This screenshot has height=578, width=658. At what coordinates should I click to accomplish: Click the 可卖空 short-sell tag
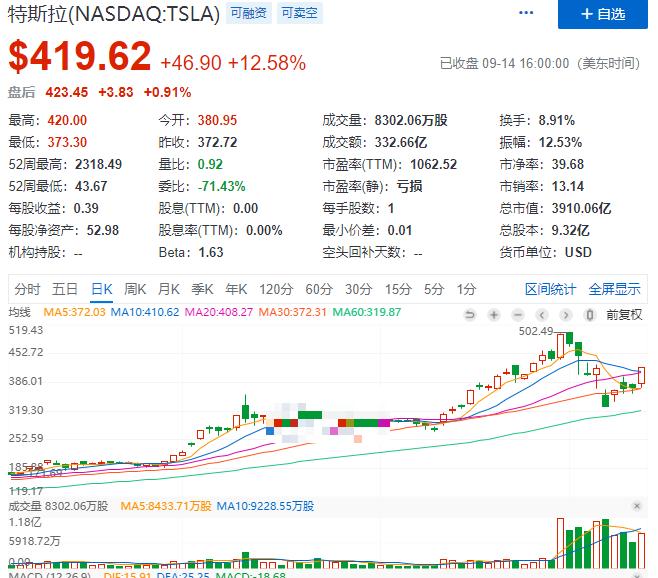(300, 13)
